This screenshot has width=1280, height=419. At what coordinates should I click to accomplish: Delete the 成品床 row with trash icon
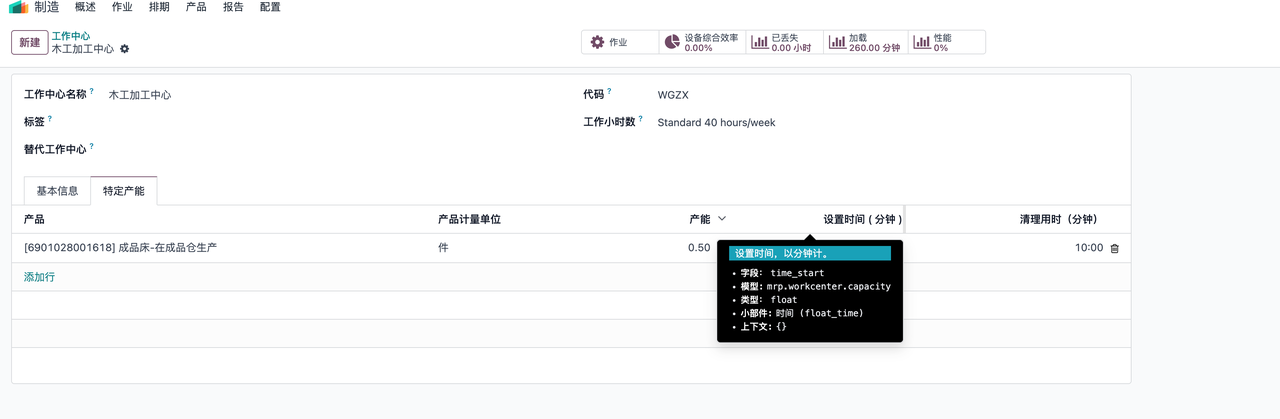[1115, 248]
